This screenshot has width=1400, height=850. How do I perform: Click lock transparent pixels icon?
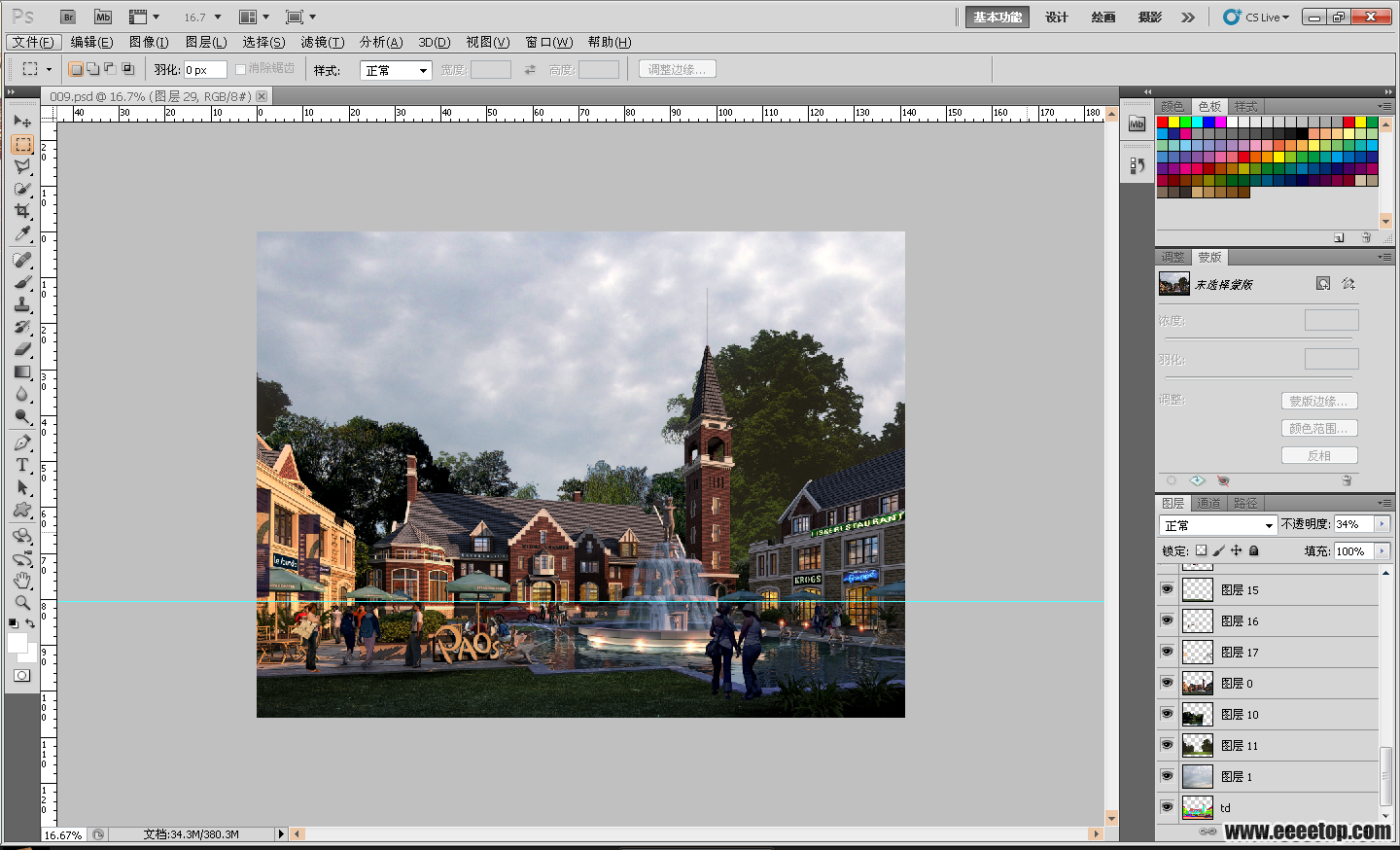[1201, 550]
